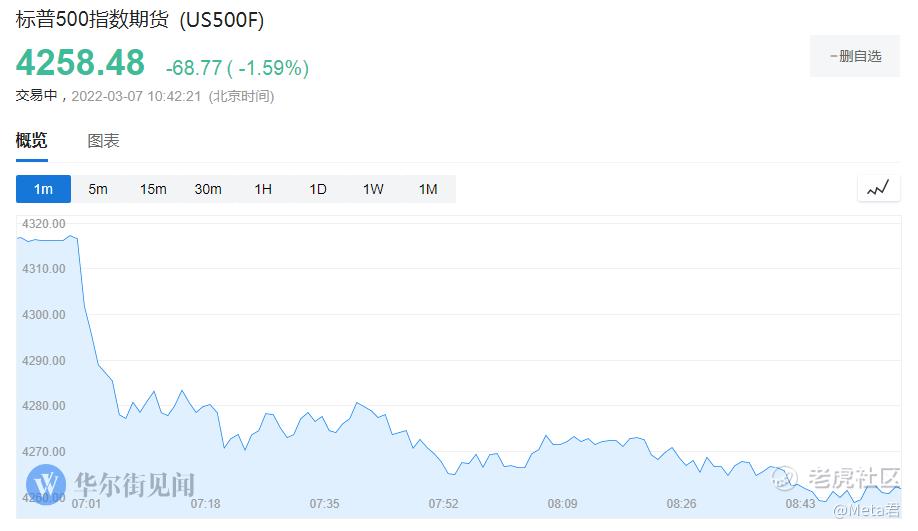Click the @Meta君 author watermark
This screenshot has width=918, height=531.
pyautogui.click(x=867, y=511)
